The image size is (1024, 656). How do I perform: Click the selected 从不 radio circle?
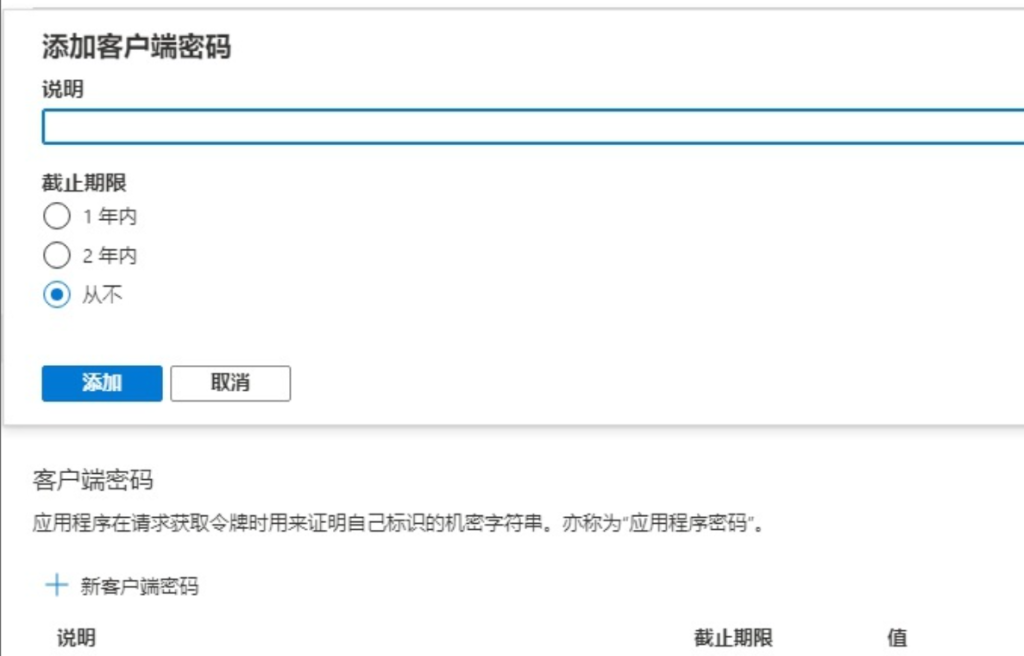(57, 292)
